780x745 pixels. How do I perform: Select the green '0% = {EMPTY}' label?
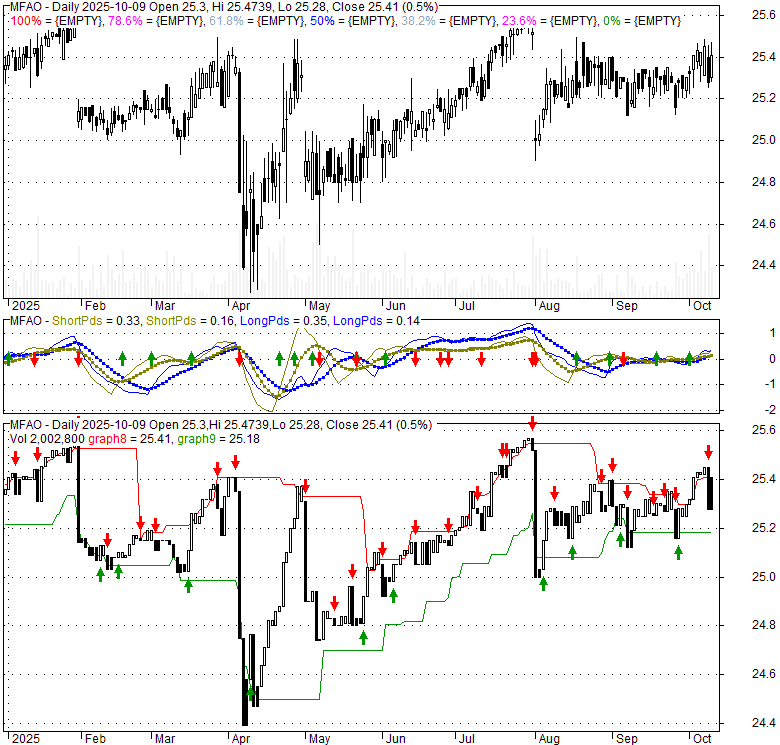(x=642, y=21)
